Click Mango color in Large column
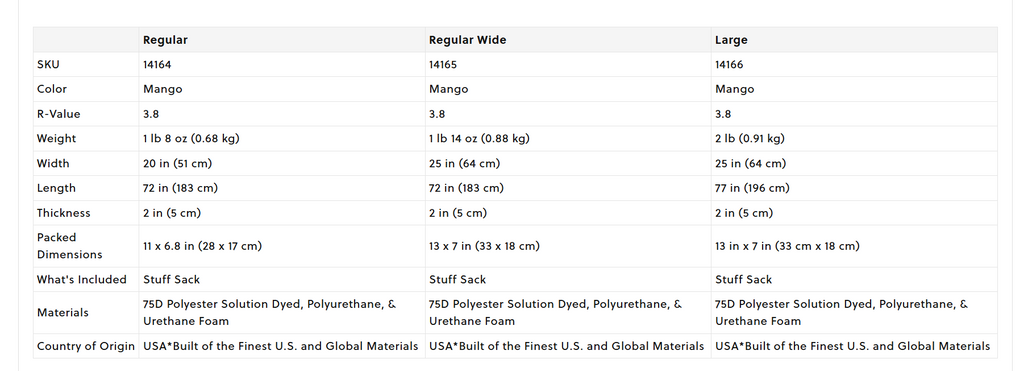This screenshot has width=1024, height=371. click(734, 89)
